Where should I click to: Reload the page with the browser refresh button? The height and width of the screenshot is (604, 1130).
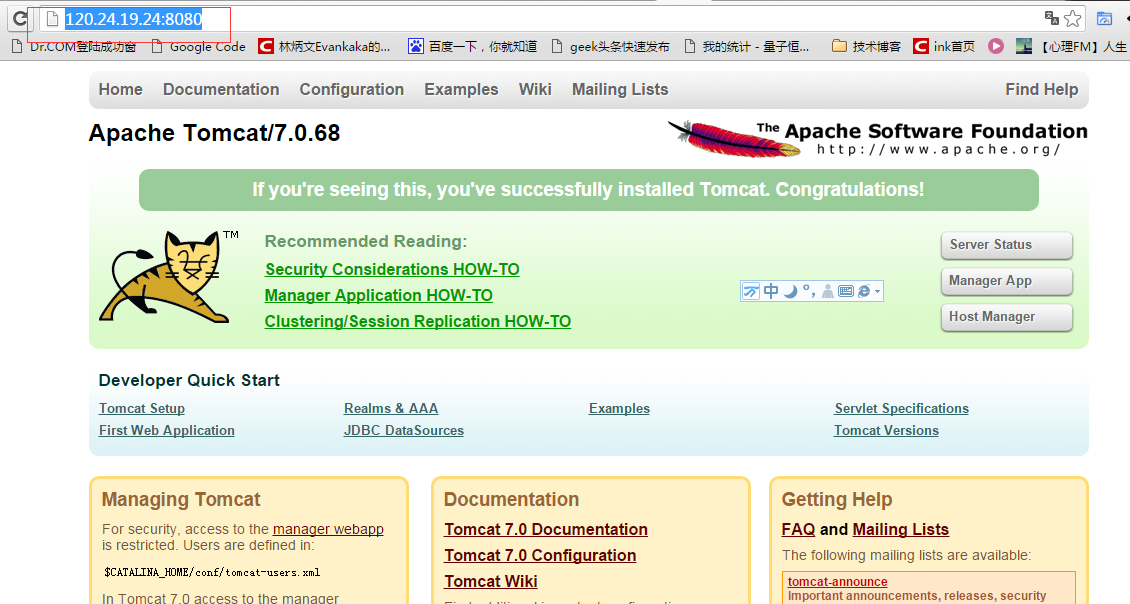click(20, 19)
